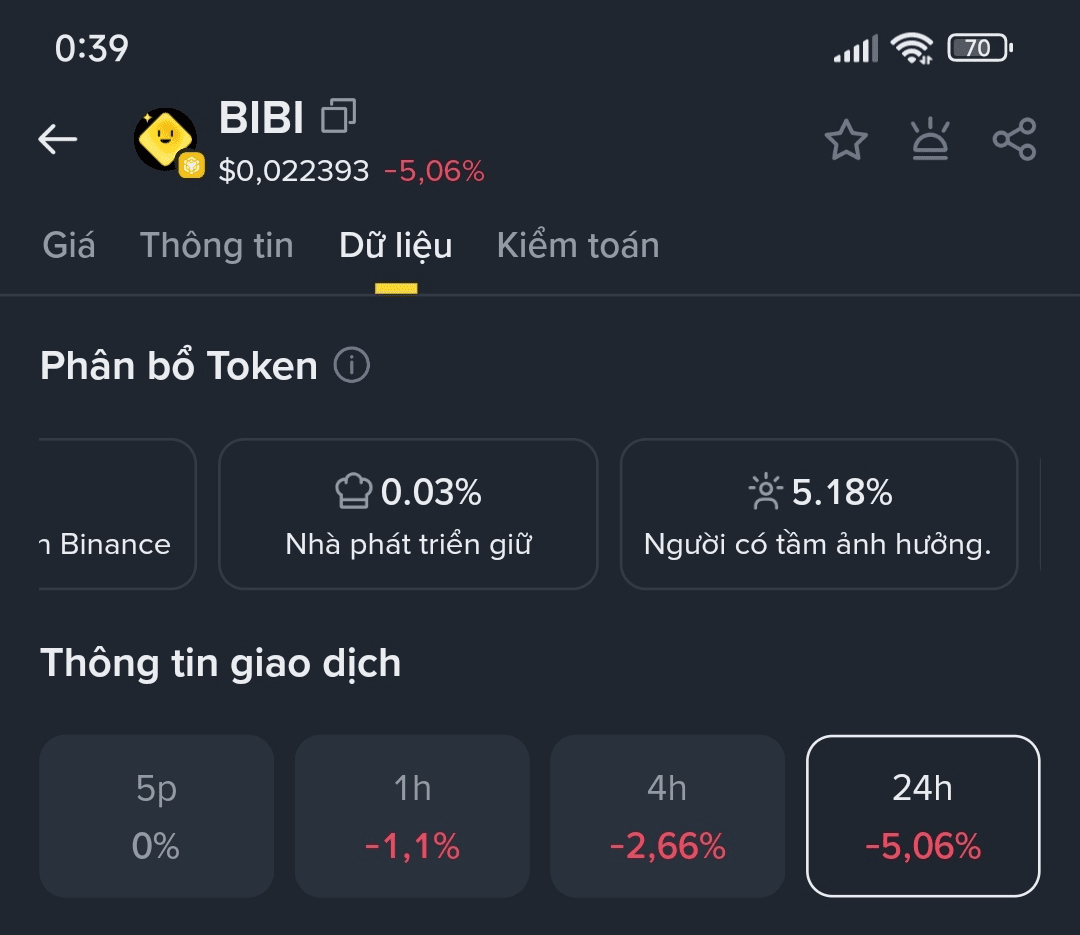The width and height of the screenshot is (1080, 935).
Task: Switch to the Thông tin tab
Action: [x=217, y=246]
